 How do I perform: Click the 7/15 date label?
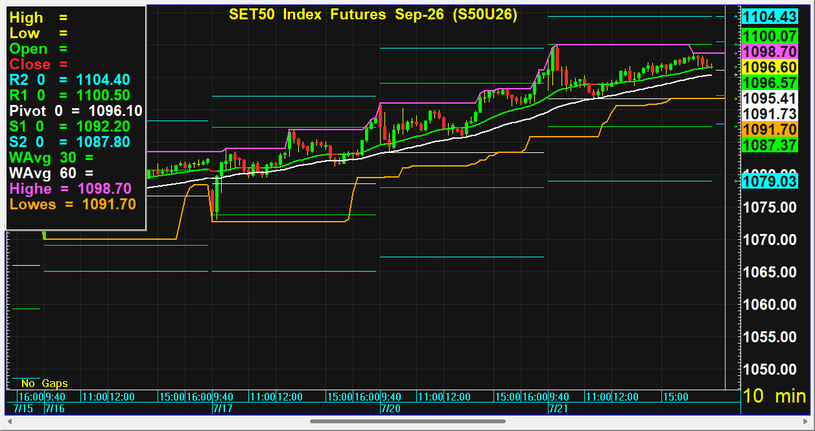tap(23, 408)
